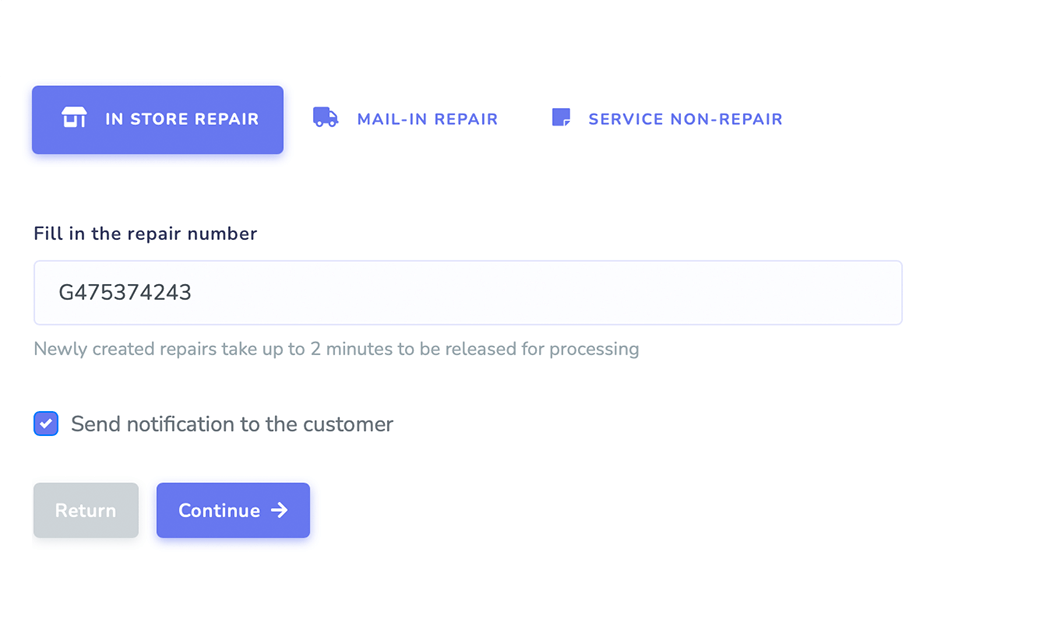Click on the G475374243 text in the field

tap(125, 293)
